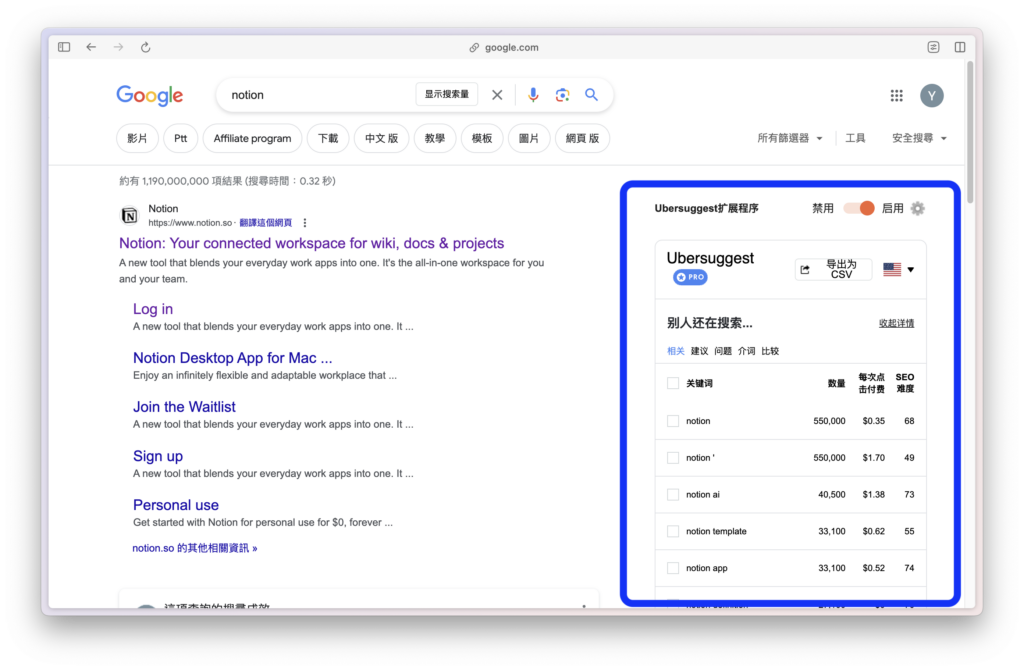This screenshot has height=670, width=1024.
Task: Select the 中文 版 filter chip
Action: (381, 138)
